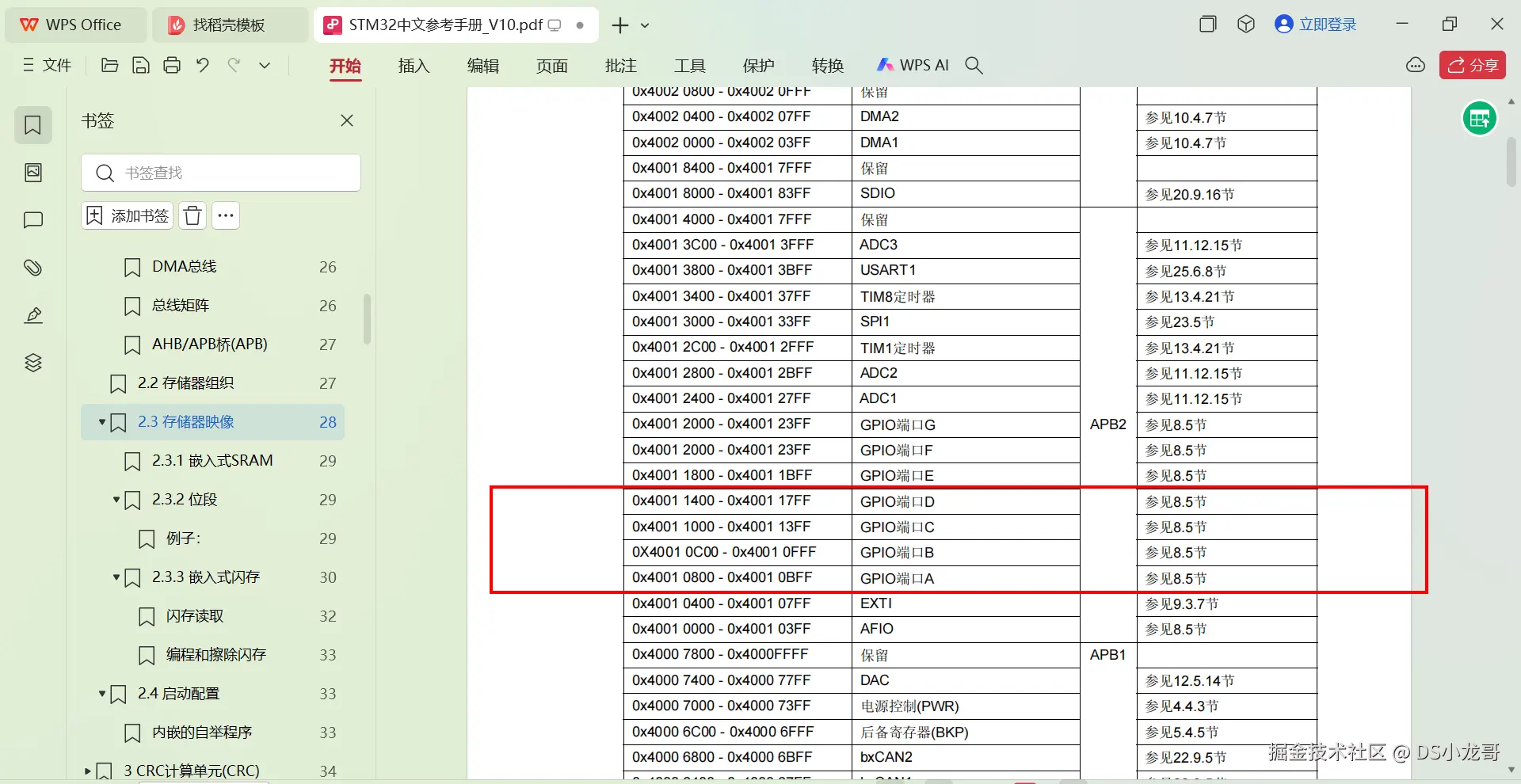1521x784 pixels.
Task: Go to the 例子: bookmark
Action: tap(183, 539)
